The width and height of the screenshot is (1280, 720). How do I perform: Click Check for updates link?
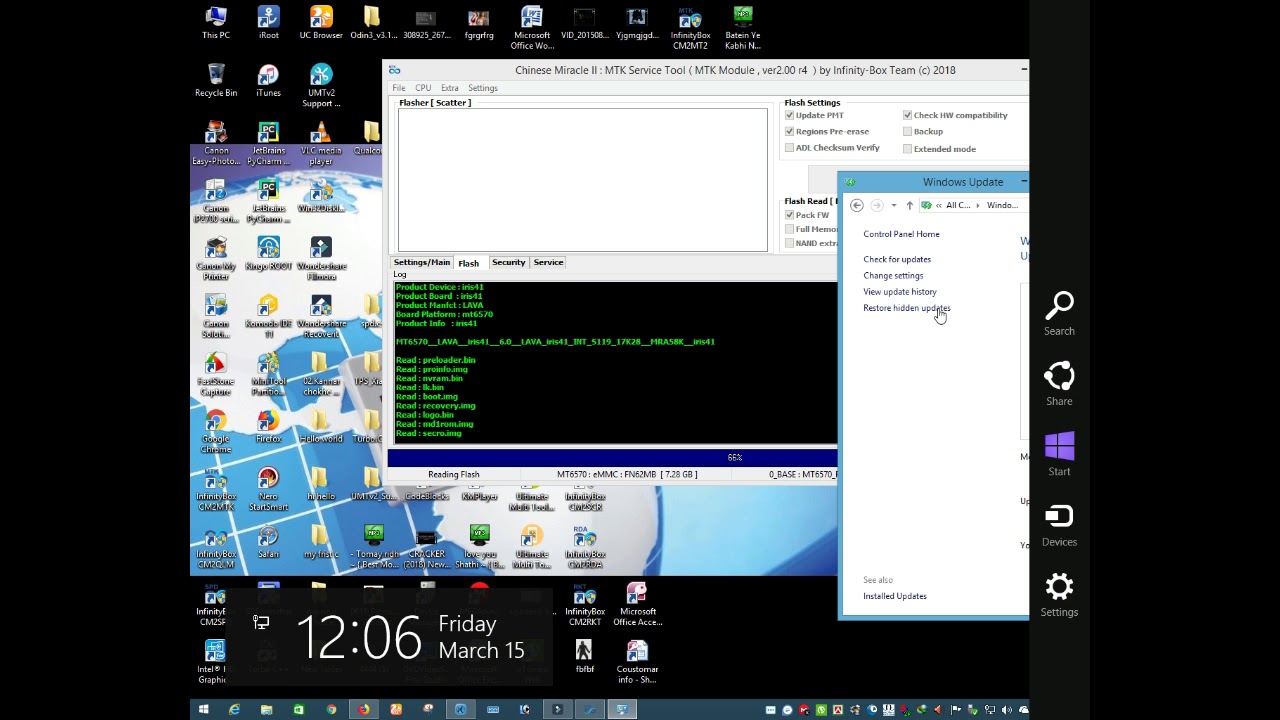coord(897,259)
